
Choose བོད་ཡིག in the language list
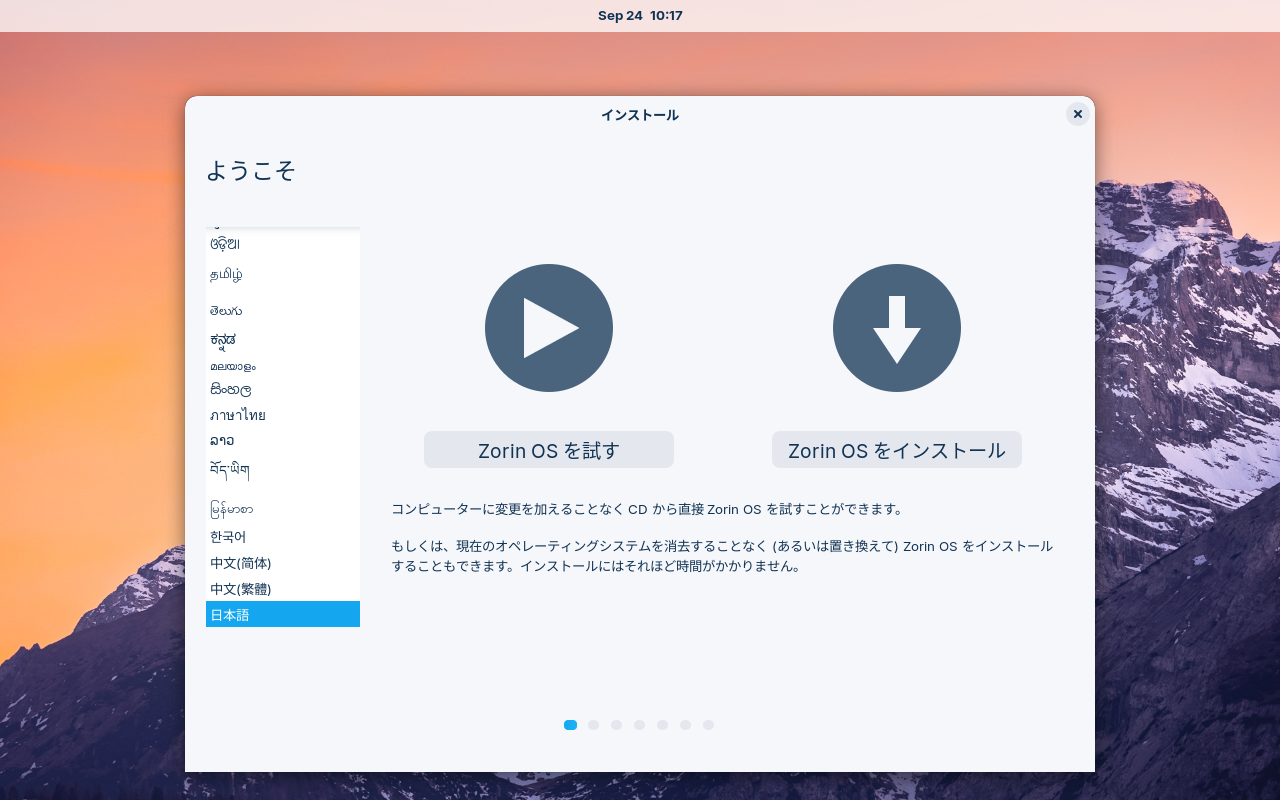pyautogui.click(x=283, y=469)
